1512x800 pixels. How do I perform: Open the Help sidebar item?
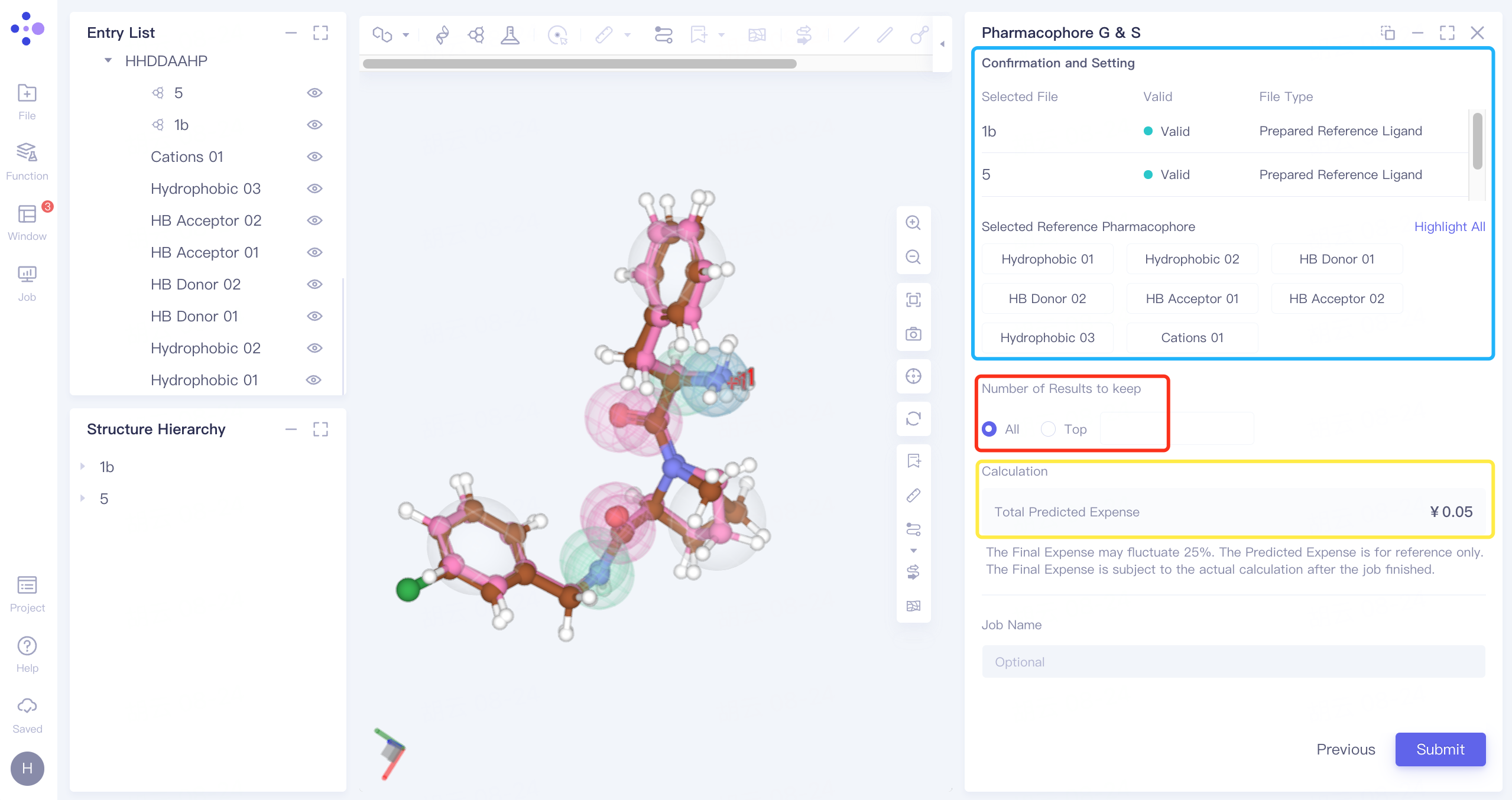[x=27, y=654]
